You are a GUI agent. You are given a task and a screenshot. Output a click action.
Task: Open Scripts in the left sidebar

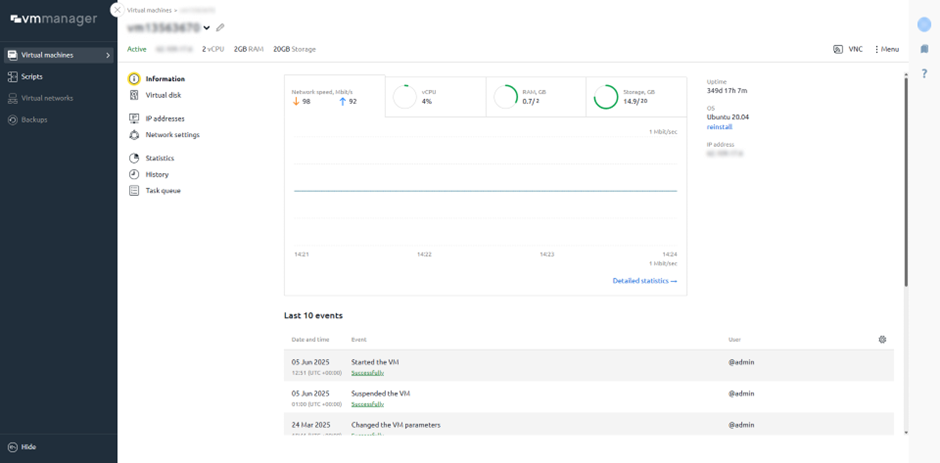[x=32, y=76]
